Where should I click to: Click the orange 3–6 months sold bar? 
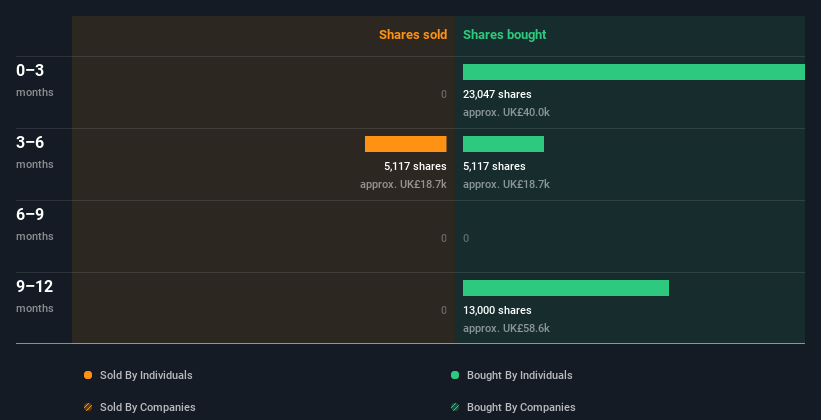click(406, 144)
